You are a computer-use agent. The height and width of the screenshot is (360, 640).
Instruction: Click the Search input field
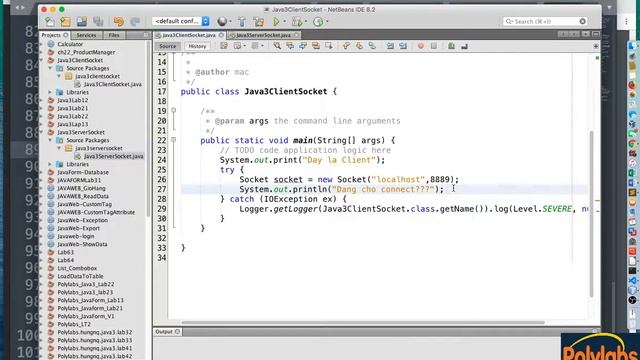(544, 21)
